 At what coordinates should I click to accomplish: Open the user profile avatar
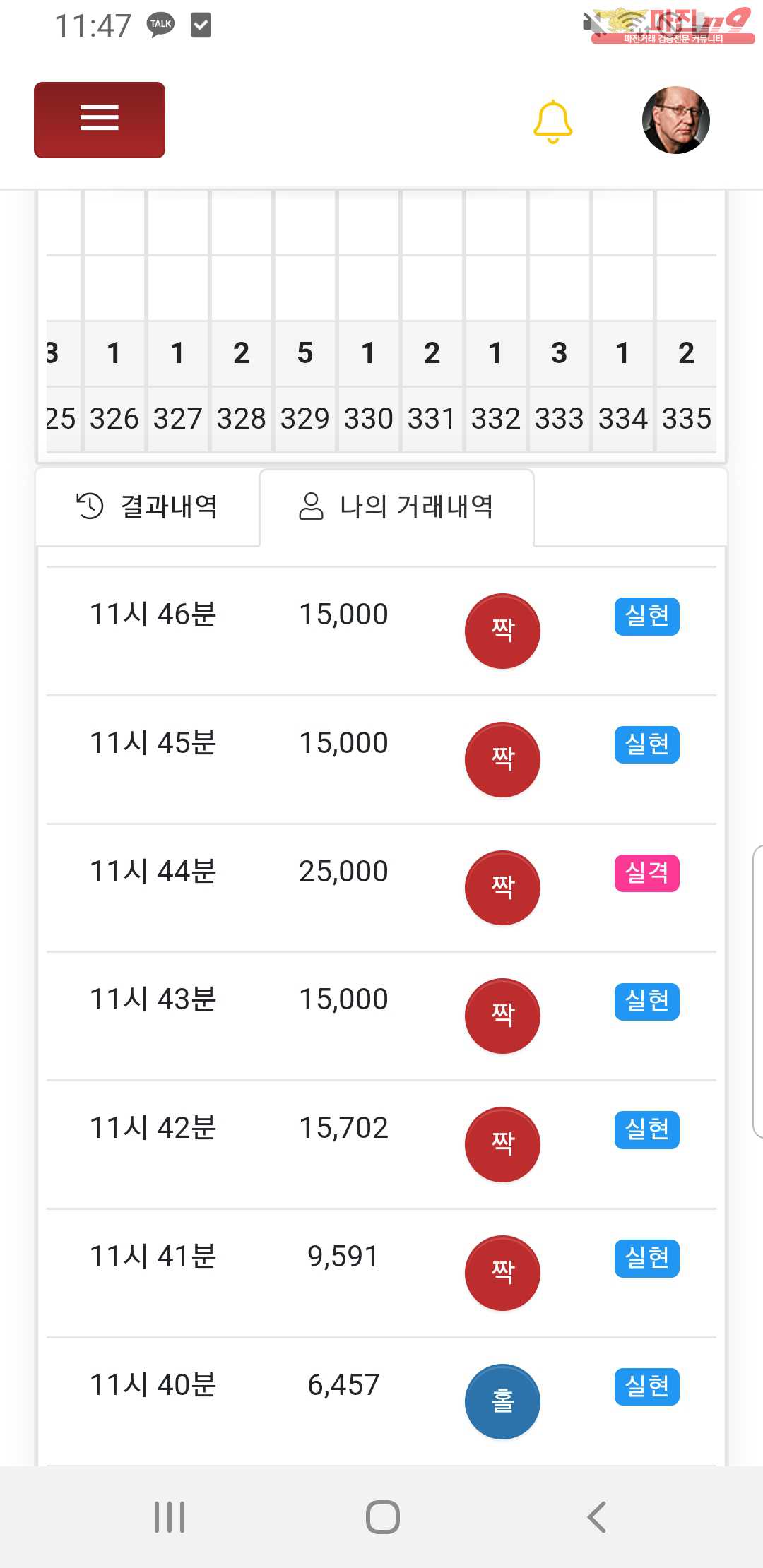(x=675, y=120)
